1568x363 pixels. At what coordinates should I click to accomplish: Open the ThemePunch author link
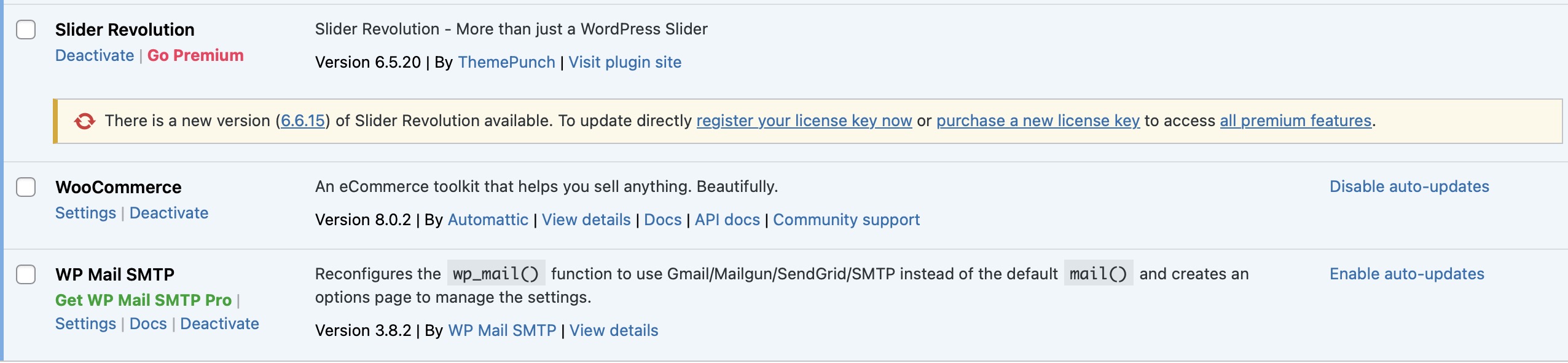pyautogui.click(x=506, y=62)
